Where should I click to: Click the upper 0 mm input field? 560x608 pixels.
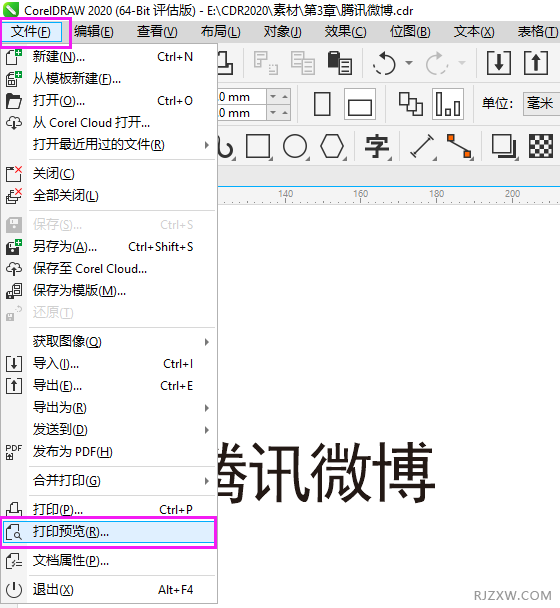(242, 97)
